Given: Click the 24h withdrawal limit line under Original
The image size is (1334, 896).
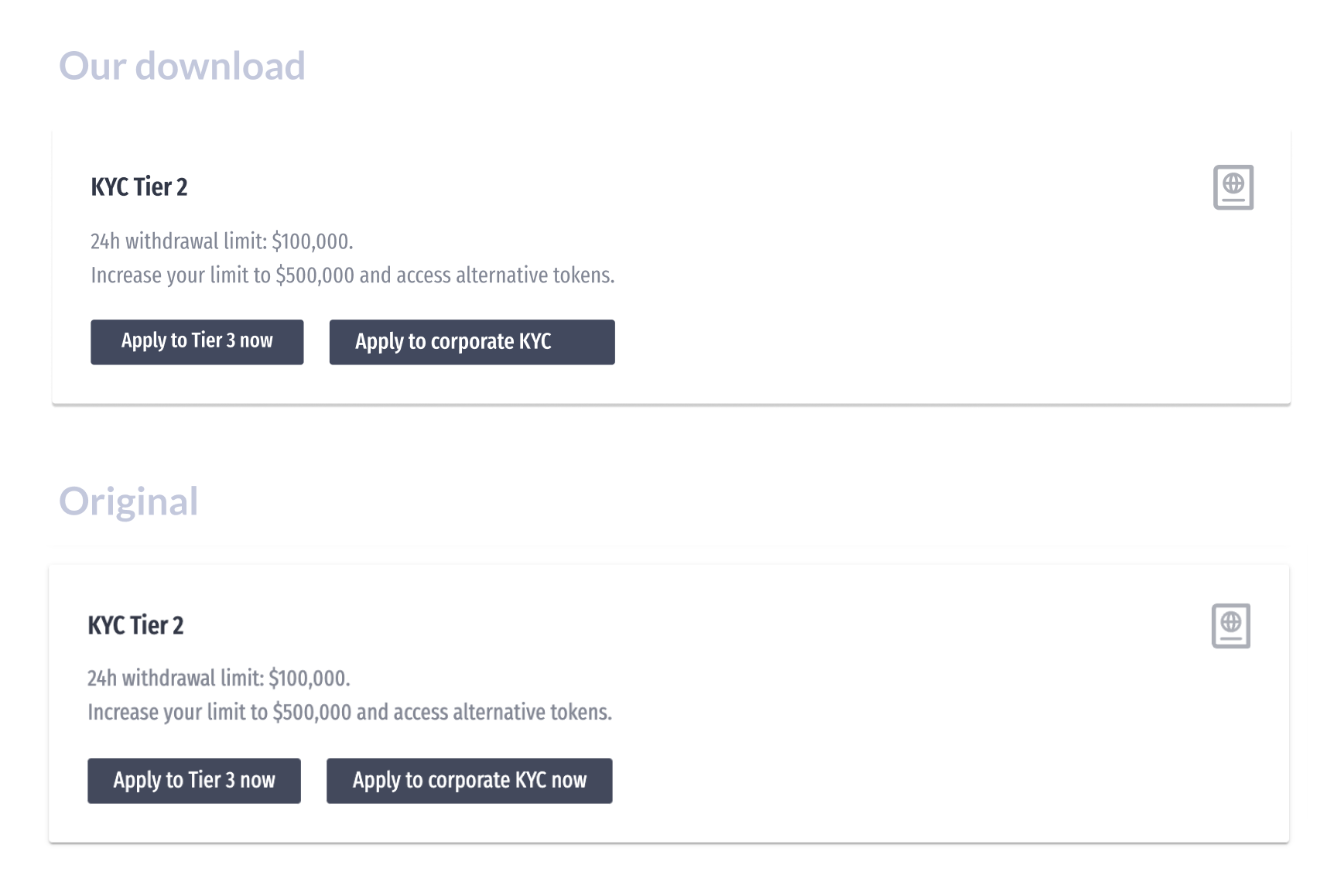Looking at the screenshot, I should (218, 679).
